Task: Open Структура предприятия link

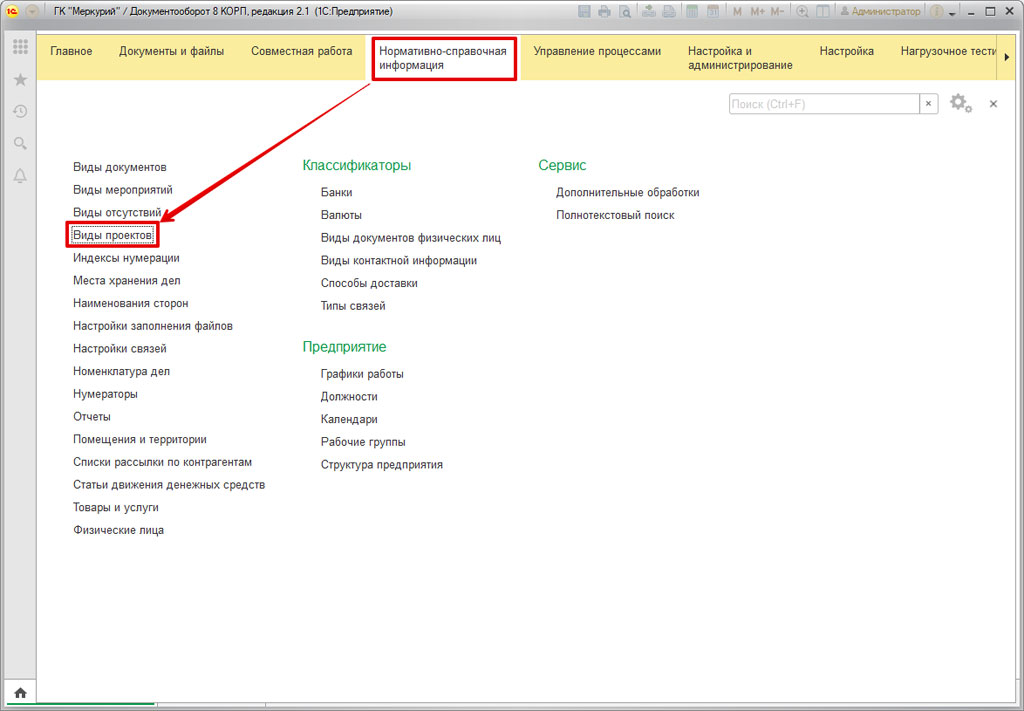Action: click(381, 465)
